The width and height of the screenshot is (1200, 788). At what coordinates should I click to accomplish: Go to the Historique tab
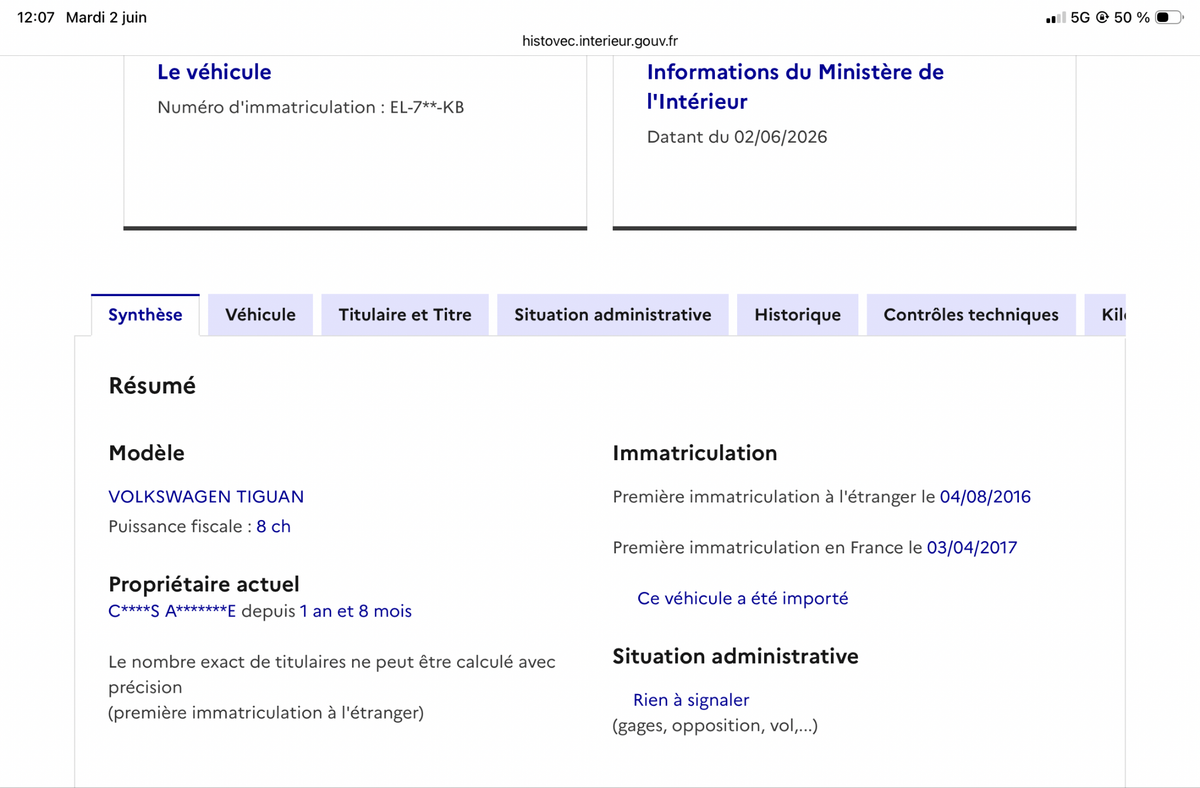(797, 315)
